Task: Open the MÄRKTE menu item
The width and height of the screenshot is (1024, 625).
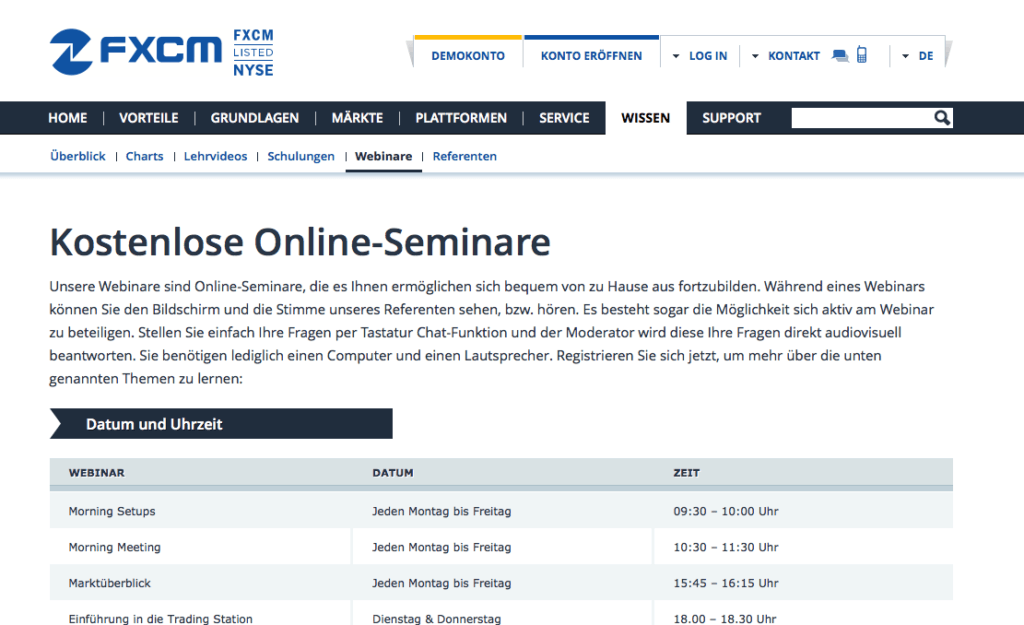Action: 357,118
